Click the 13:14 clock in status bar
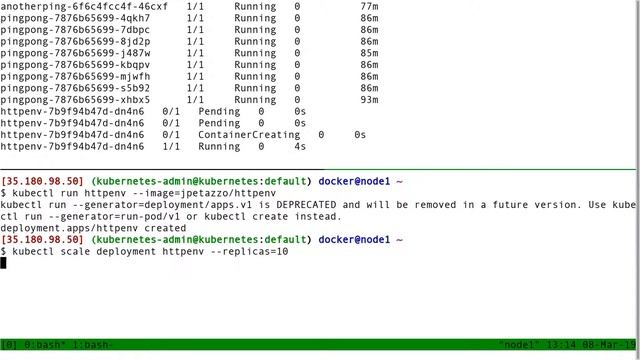Screen dimensions: 640x360 click(562, 345)
